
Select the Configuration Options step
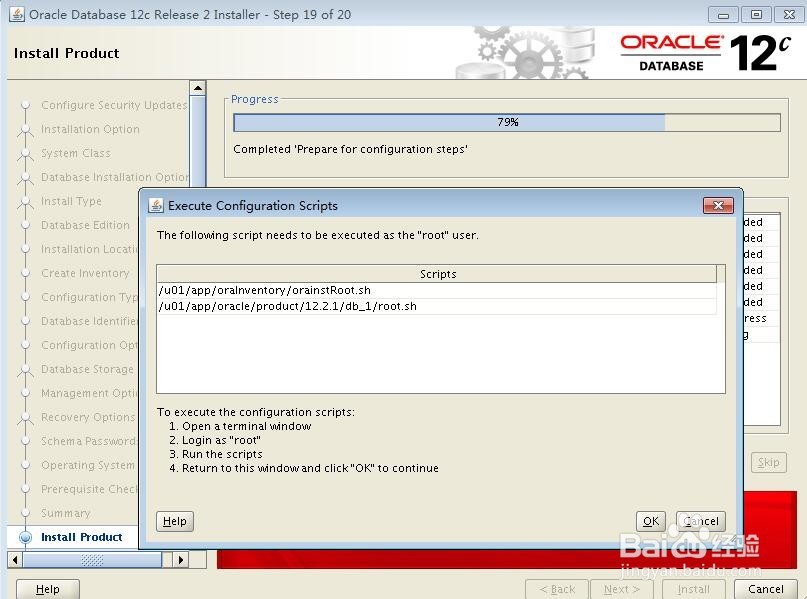90,345
